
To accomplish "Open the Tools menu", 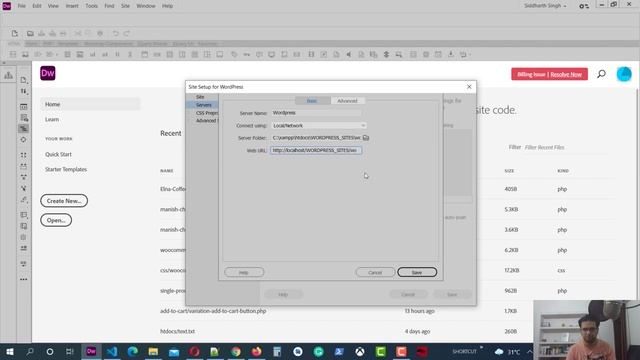I will click(91, 6).
